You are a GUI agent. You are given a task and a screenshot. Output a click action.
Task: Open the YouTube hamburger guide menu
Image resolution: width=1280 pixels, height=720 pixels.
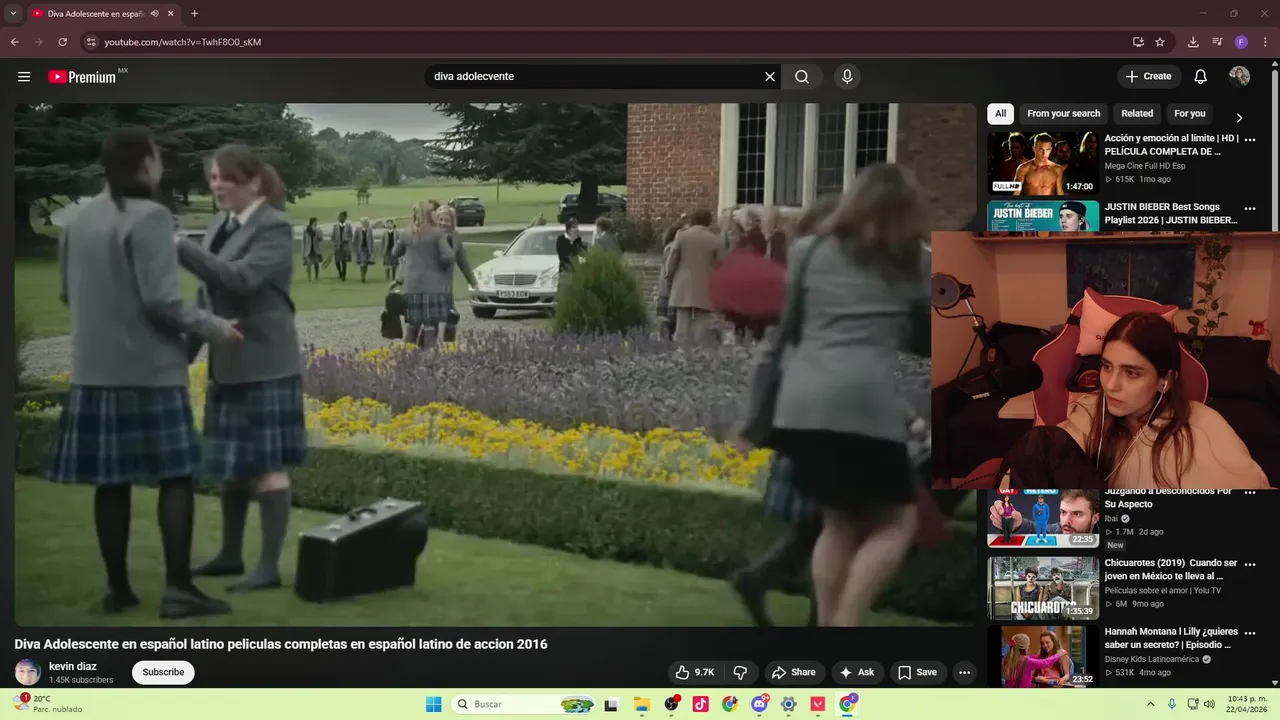[x=24, y=77]
